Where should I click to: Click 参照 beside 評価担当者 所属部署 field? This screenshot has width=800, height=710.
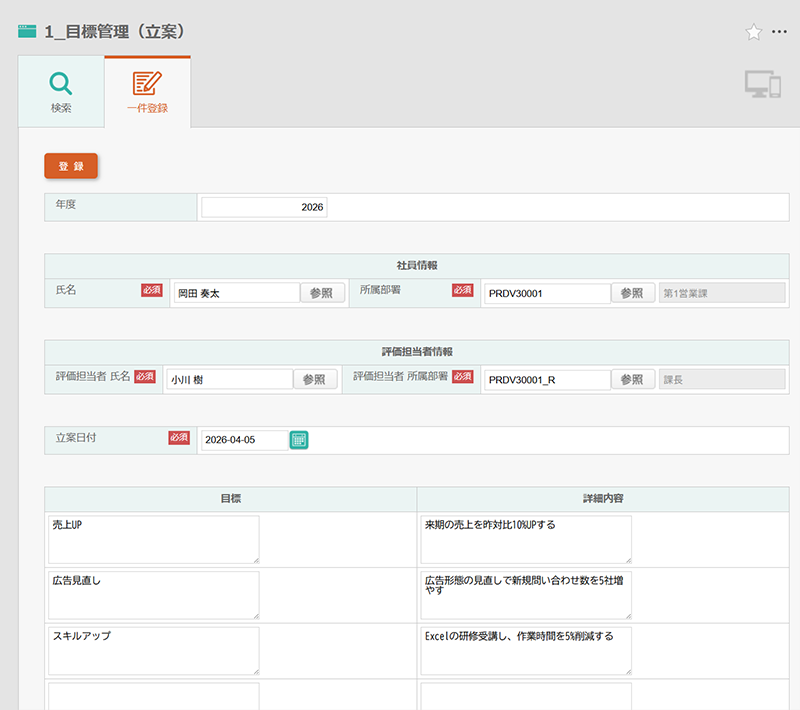coord(632,379)
